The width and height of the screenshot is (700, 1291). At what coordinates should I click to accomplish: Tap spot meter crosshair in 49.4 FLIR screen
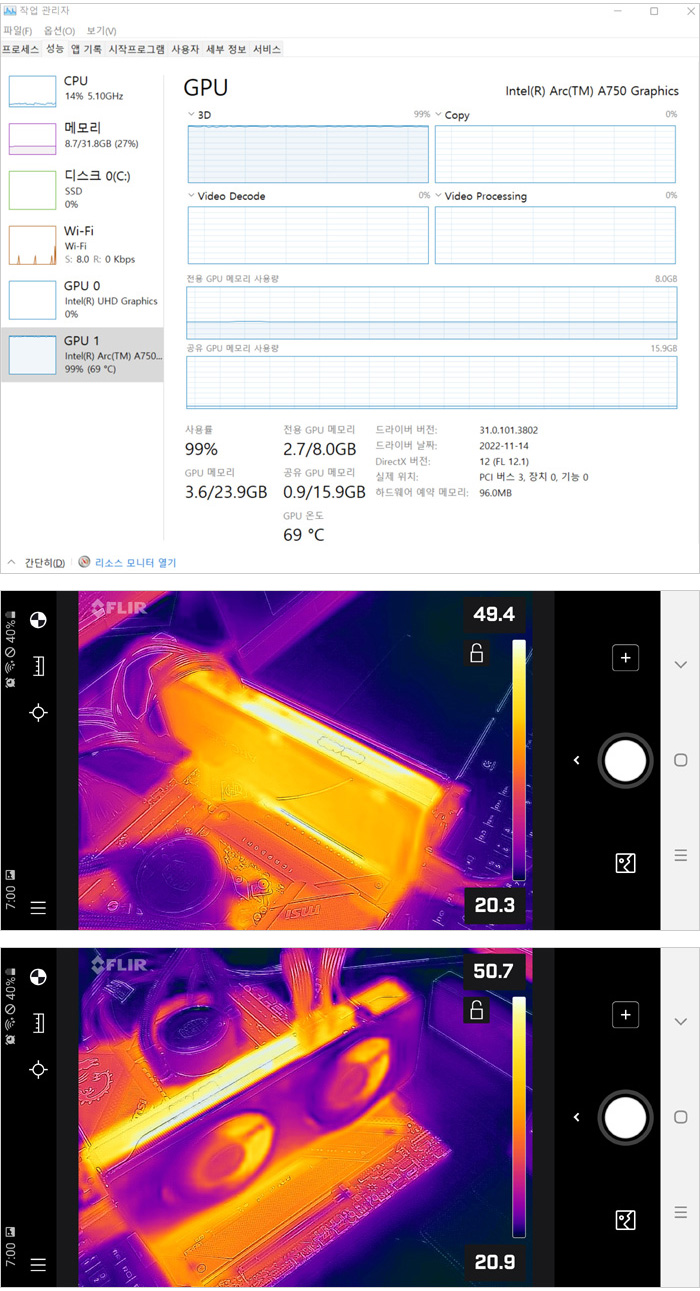pyautogui.click(x=38, y=712)
